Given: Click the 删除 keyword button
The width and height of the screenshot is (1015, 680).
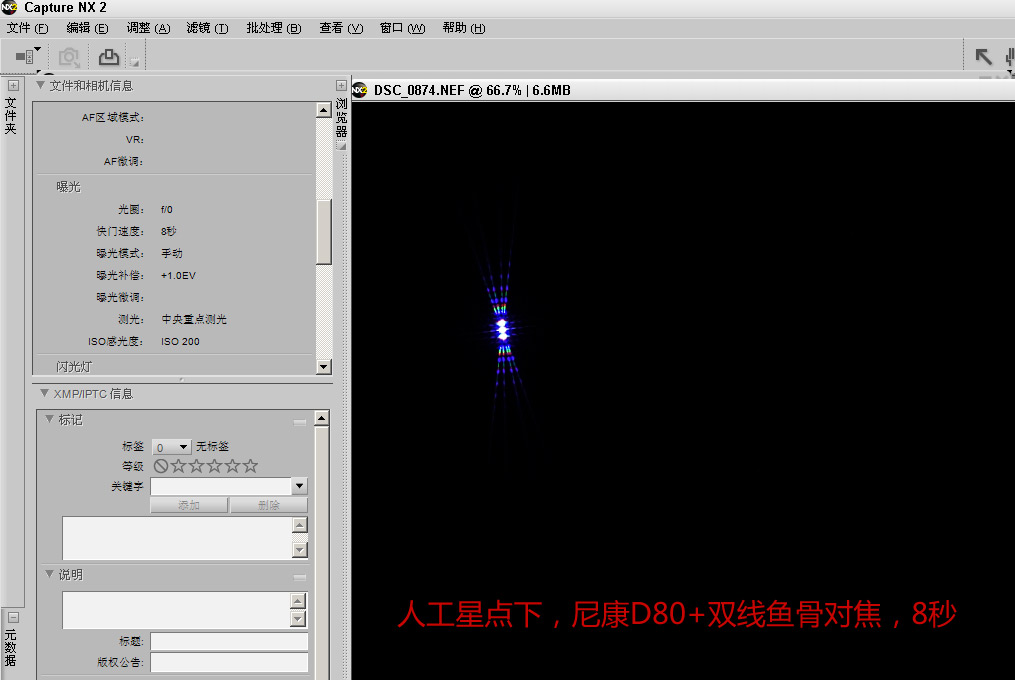Looking at the screenshot, I should (268, 506).
